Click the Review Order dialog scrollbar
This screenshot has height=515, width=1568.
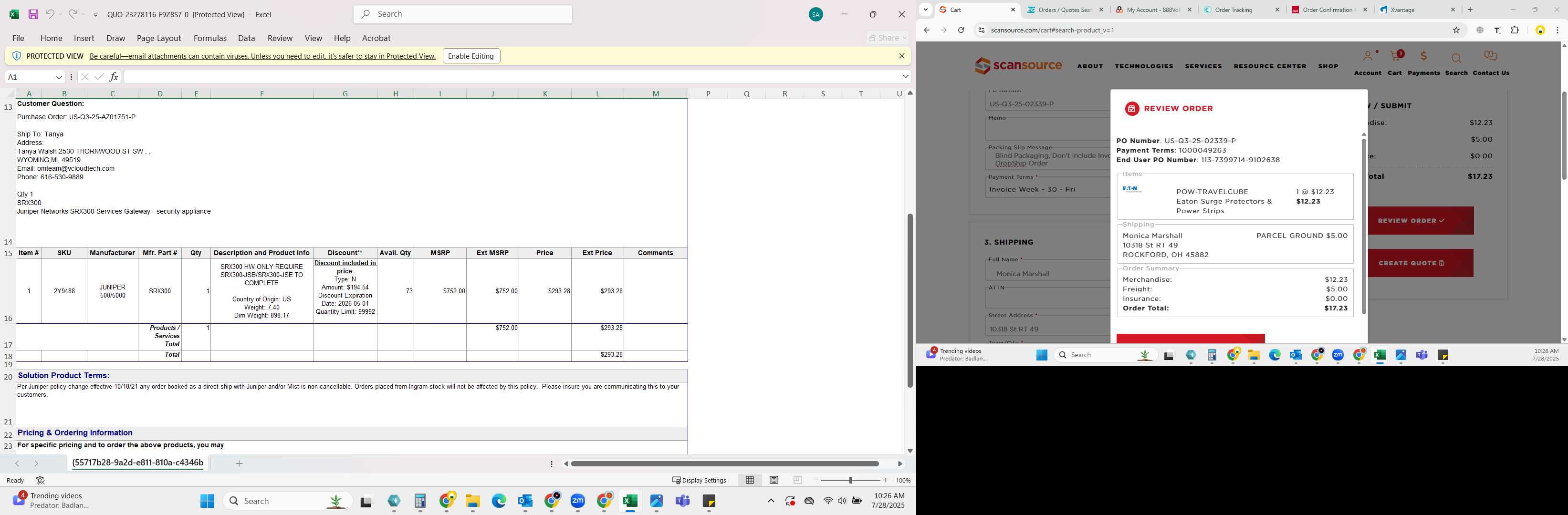tap(1363, 226)
